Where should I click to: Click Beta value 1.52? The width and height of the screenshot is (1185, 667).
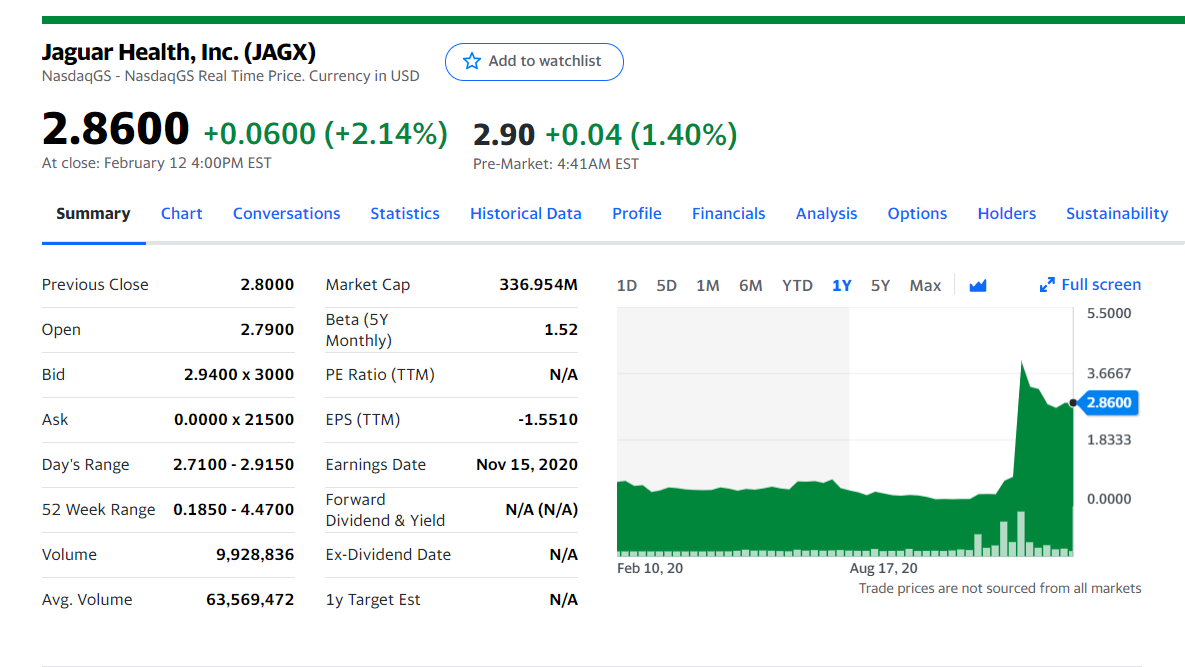click(x=561, y=329)
